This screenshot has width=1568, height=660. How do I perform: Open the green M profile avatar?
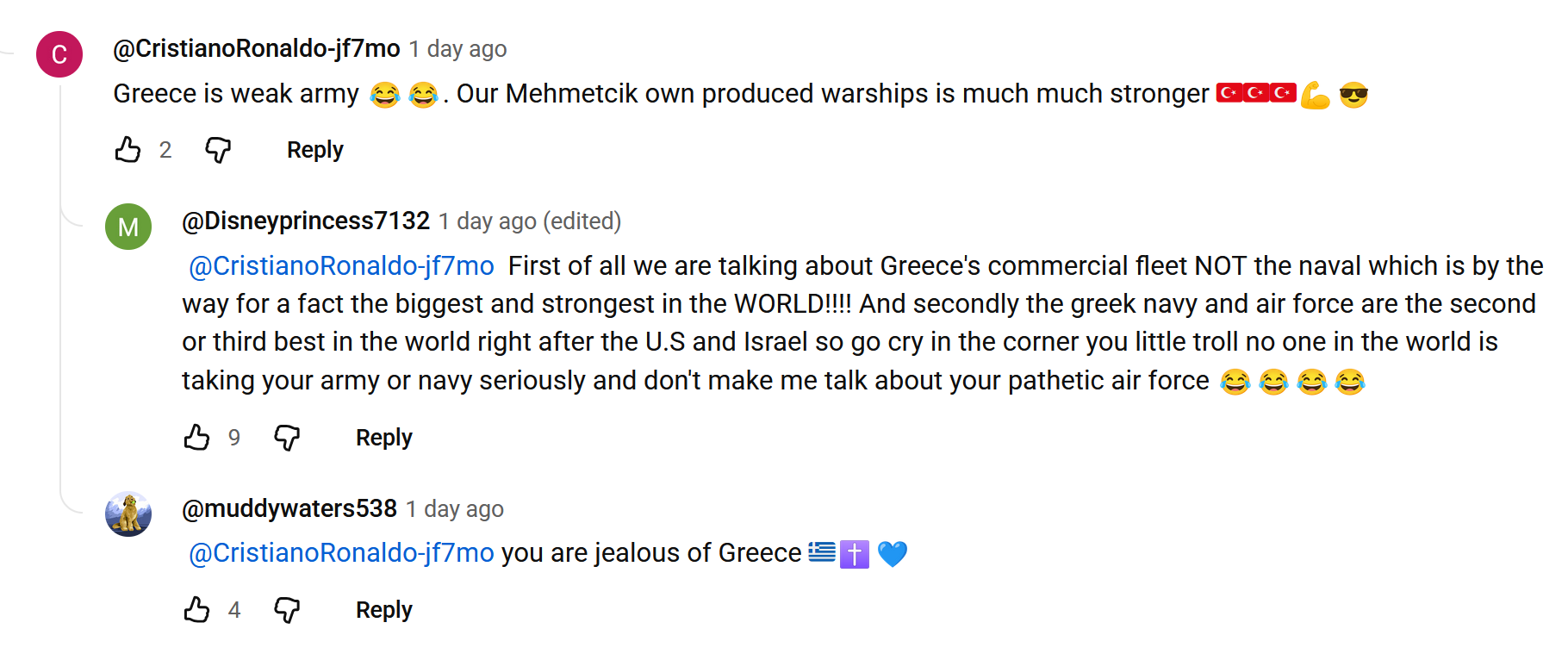[x=128, y=227]
